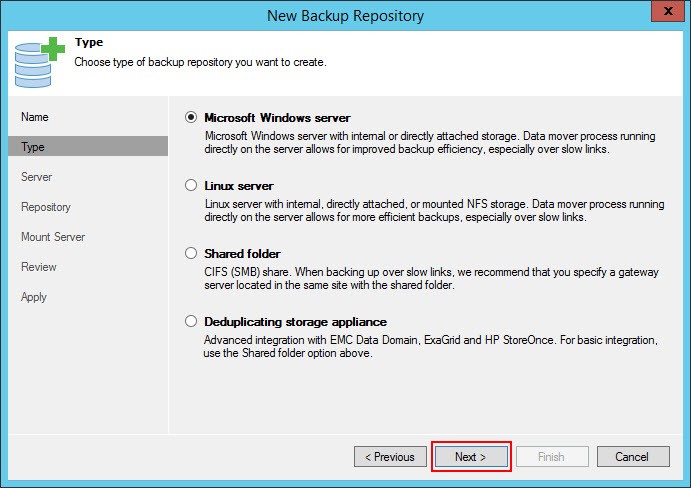Screen dimensions: 691x488
Task: Click the Microsoft Windows server description text
Action: 430,142
